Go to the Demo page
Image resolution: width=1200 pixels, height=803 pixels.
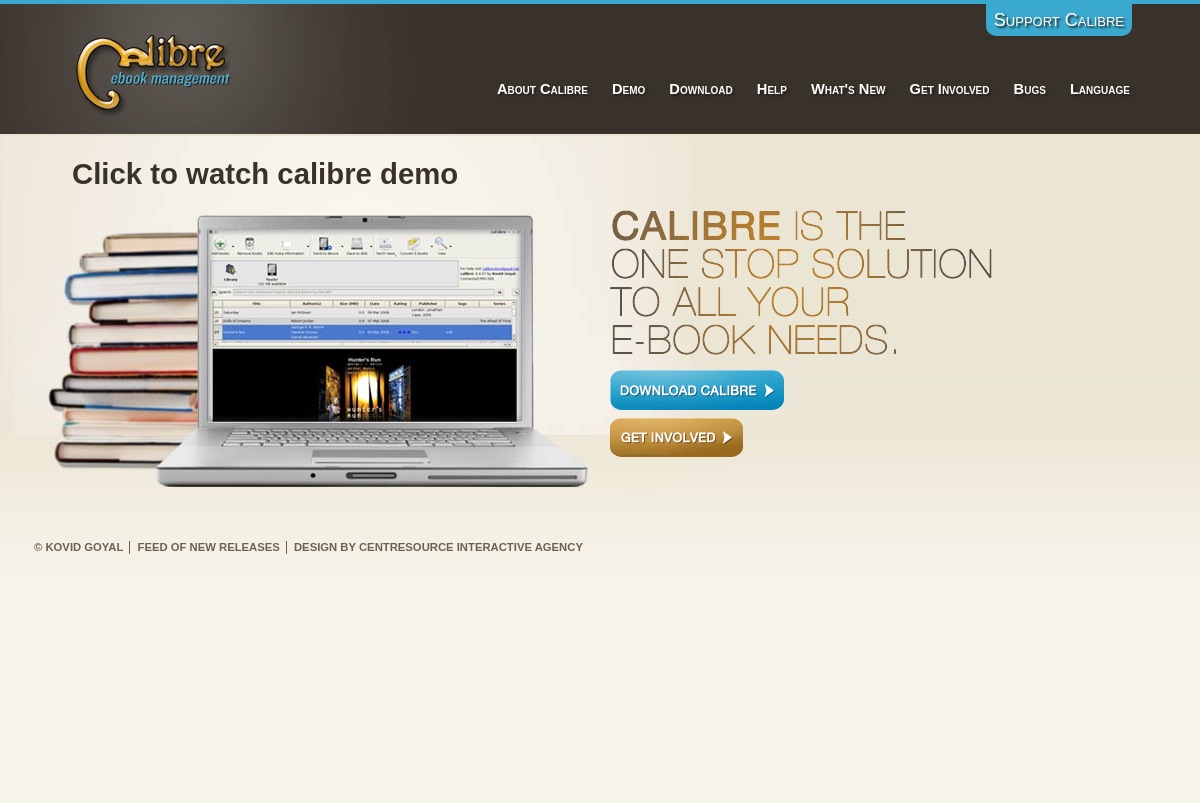coord(628,89)
